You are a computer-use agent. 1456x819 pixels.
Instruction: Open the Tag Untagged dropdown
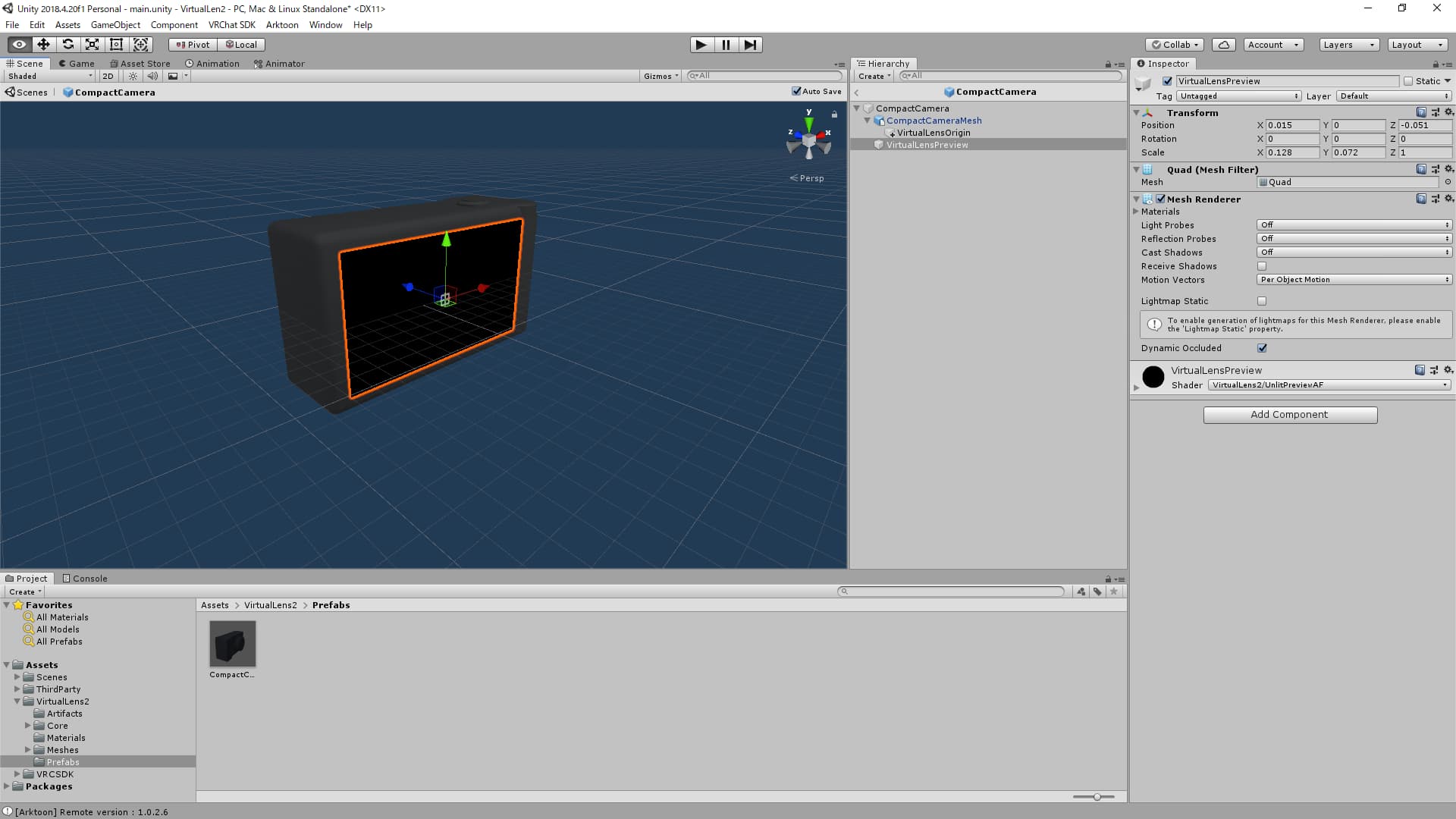coord(1239,96)
